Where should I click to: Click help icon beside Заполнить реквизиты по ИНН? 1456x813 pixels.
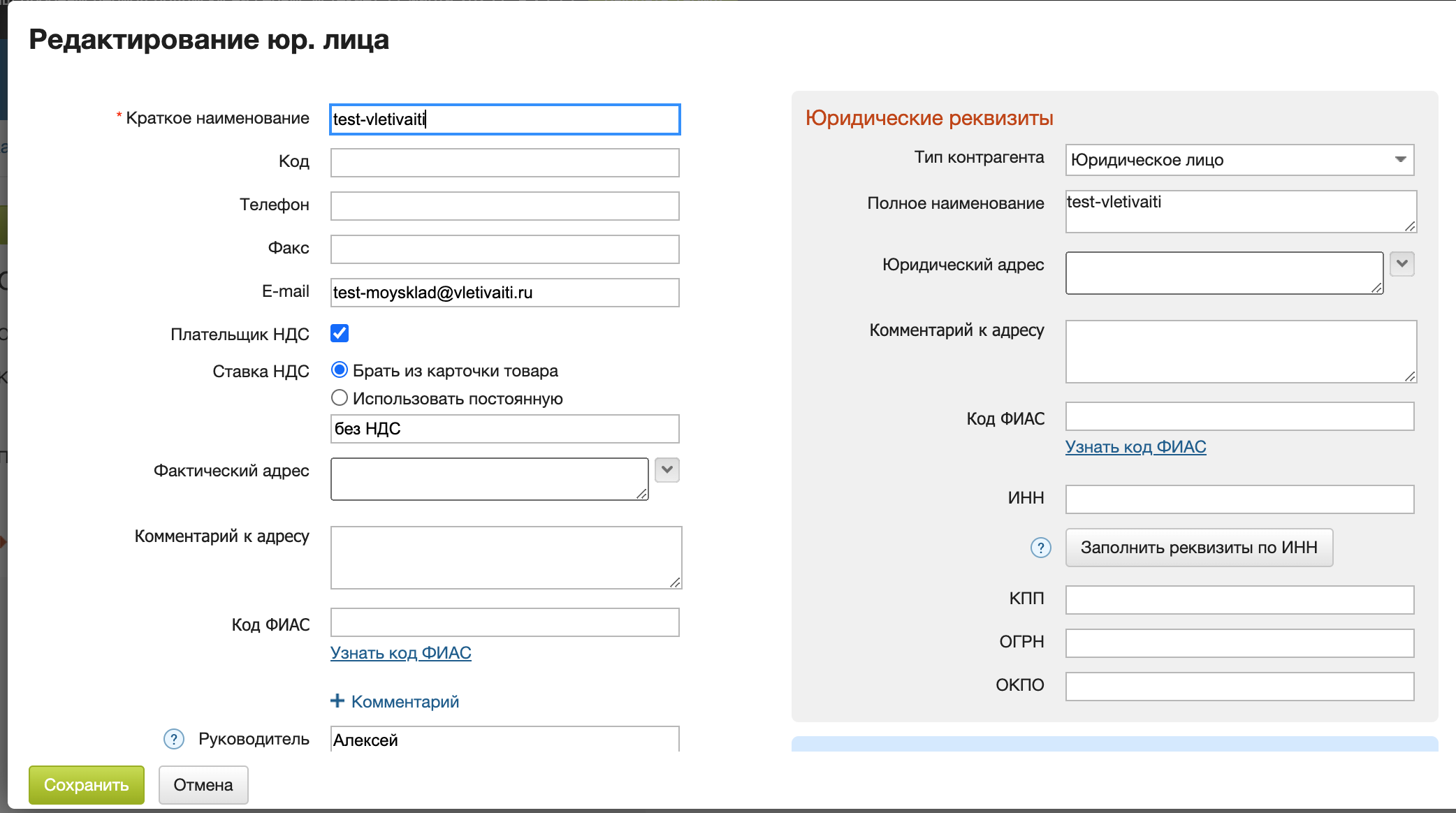1040,548
